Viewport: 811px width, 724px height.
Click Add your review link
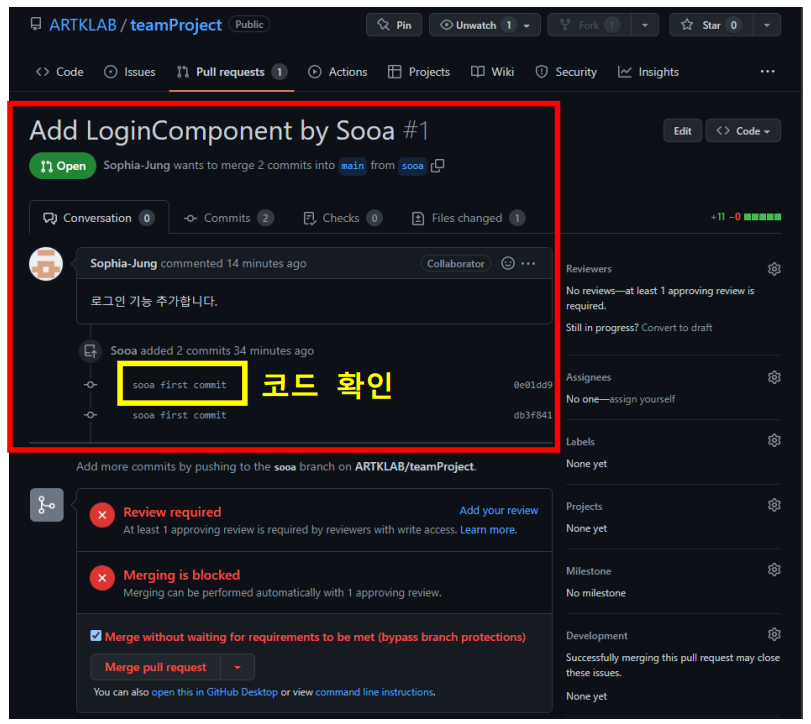[x=499, y=511]
